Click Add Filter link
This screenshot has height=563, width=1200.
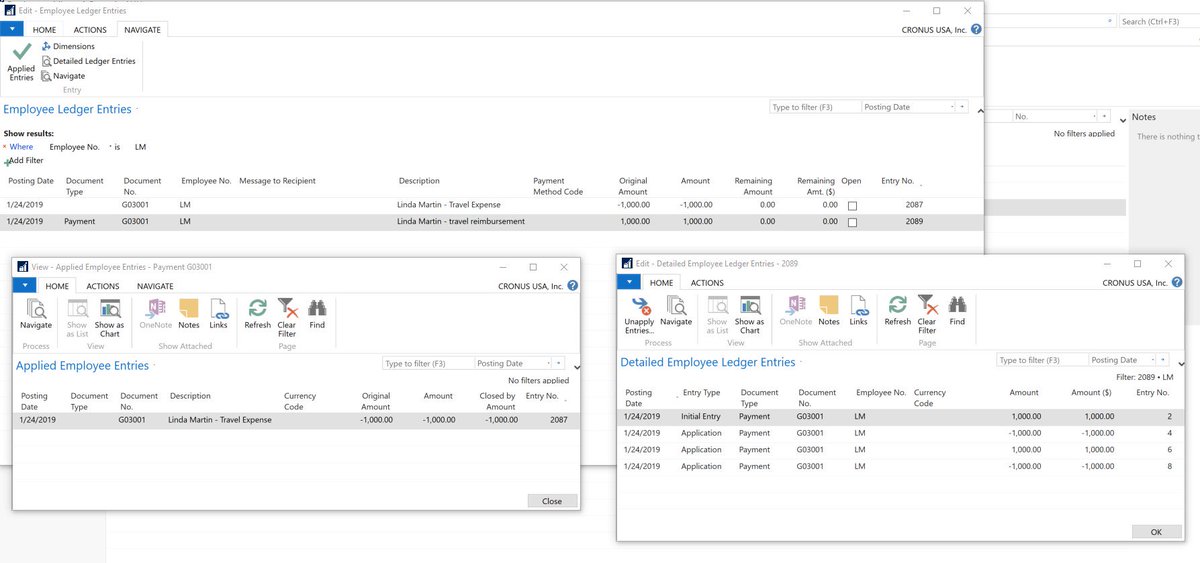pos(24,160)
